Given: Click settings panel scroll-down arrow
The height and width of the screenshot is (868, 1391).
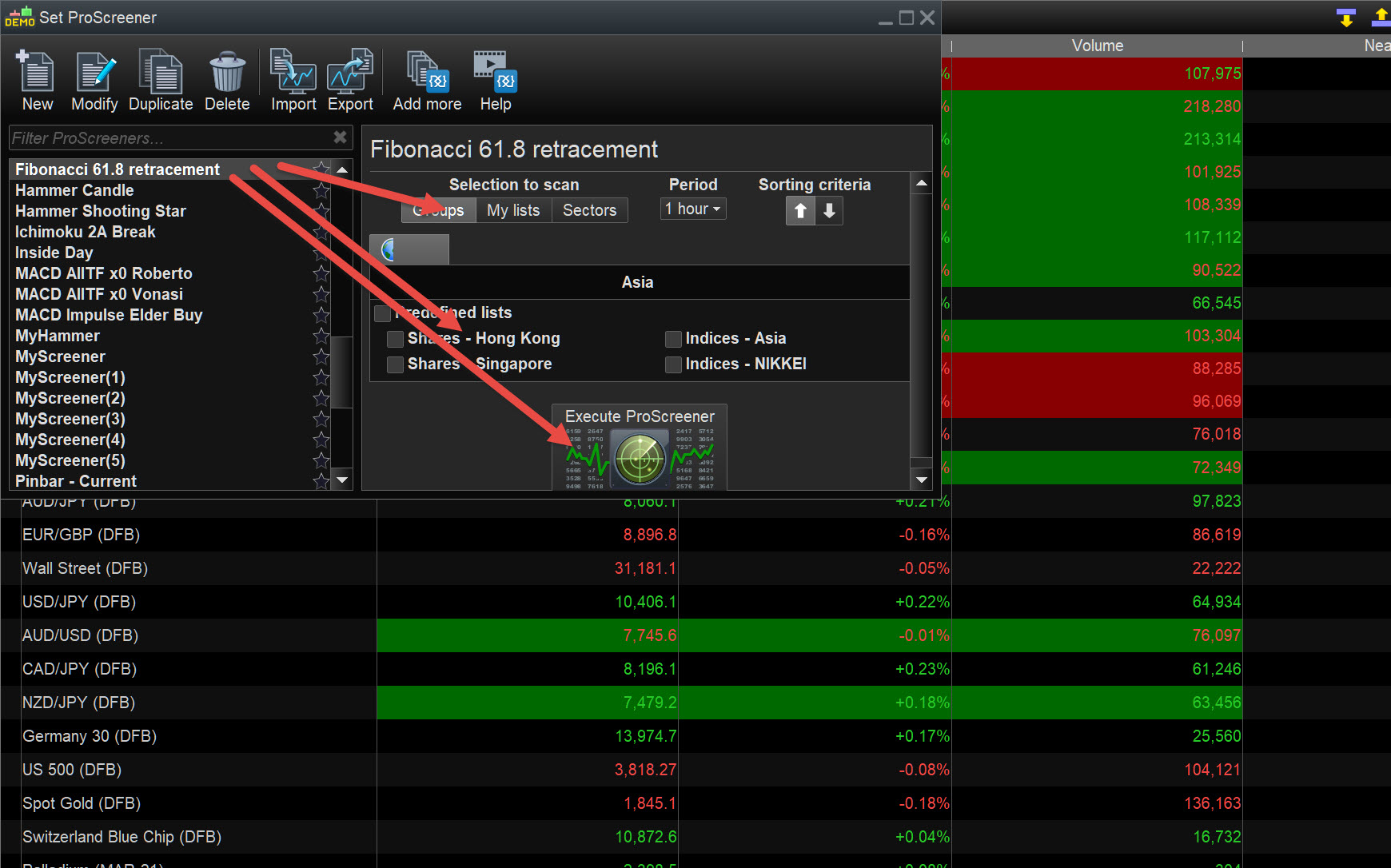Looking at the screenshot, I should click(x=921, y=480).
